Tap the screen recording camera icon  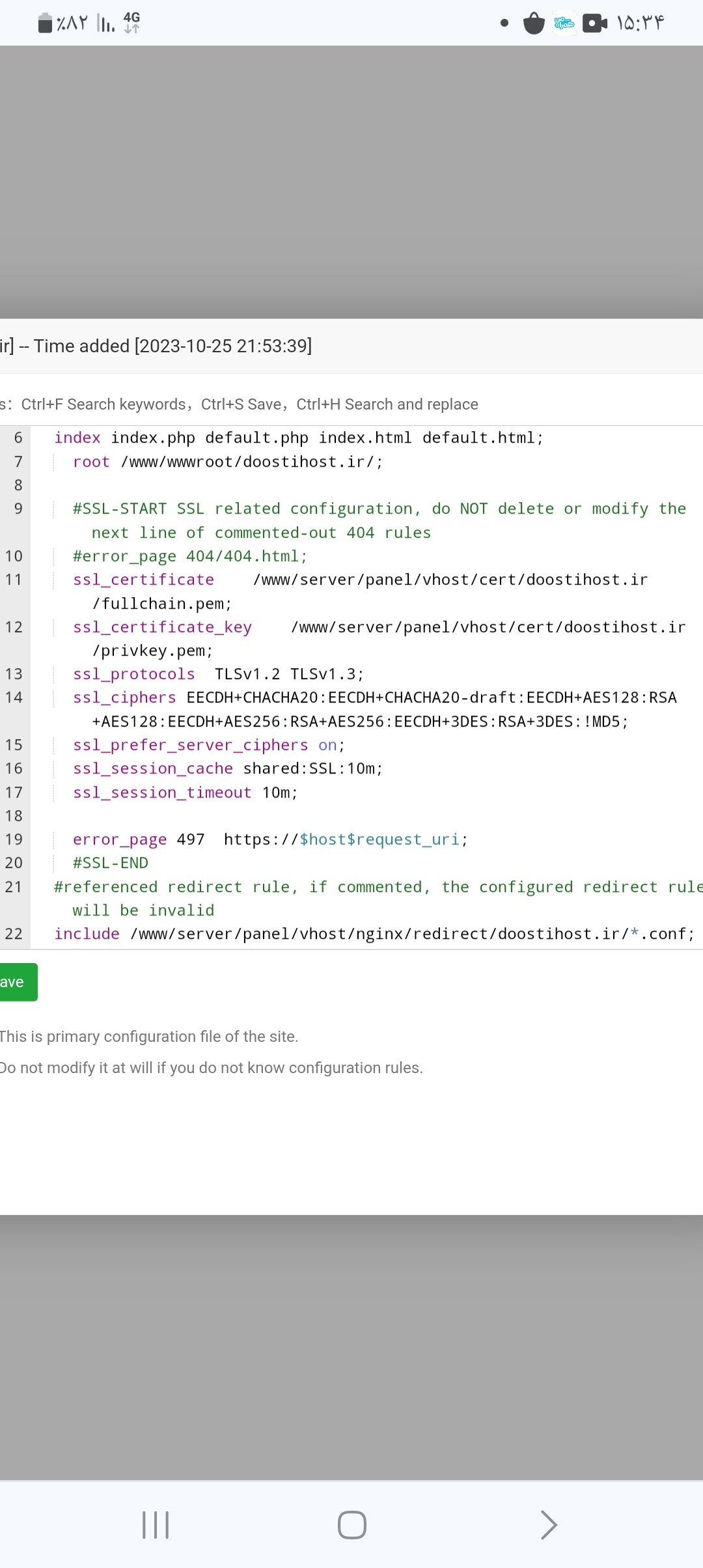pyautogui.click(x=594, y=23)
